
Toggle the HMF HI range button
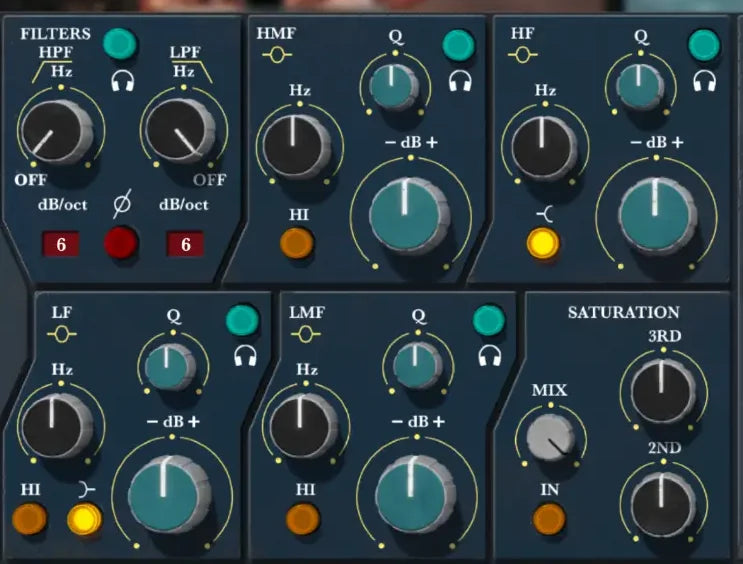pos(297,243)
